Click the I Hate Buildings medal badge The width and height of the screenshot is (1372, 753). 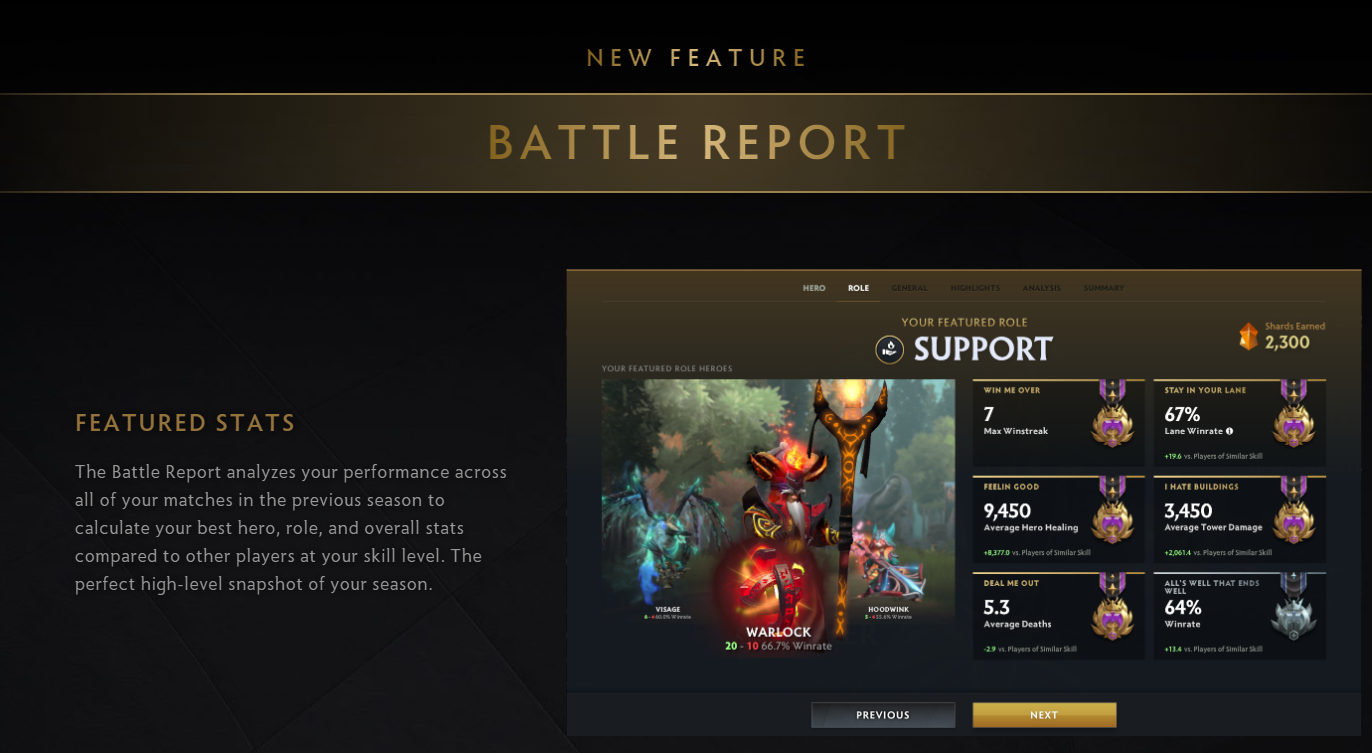[x=1293, y=511]
